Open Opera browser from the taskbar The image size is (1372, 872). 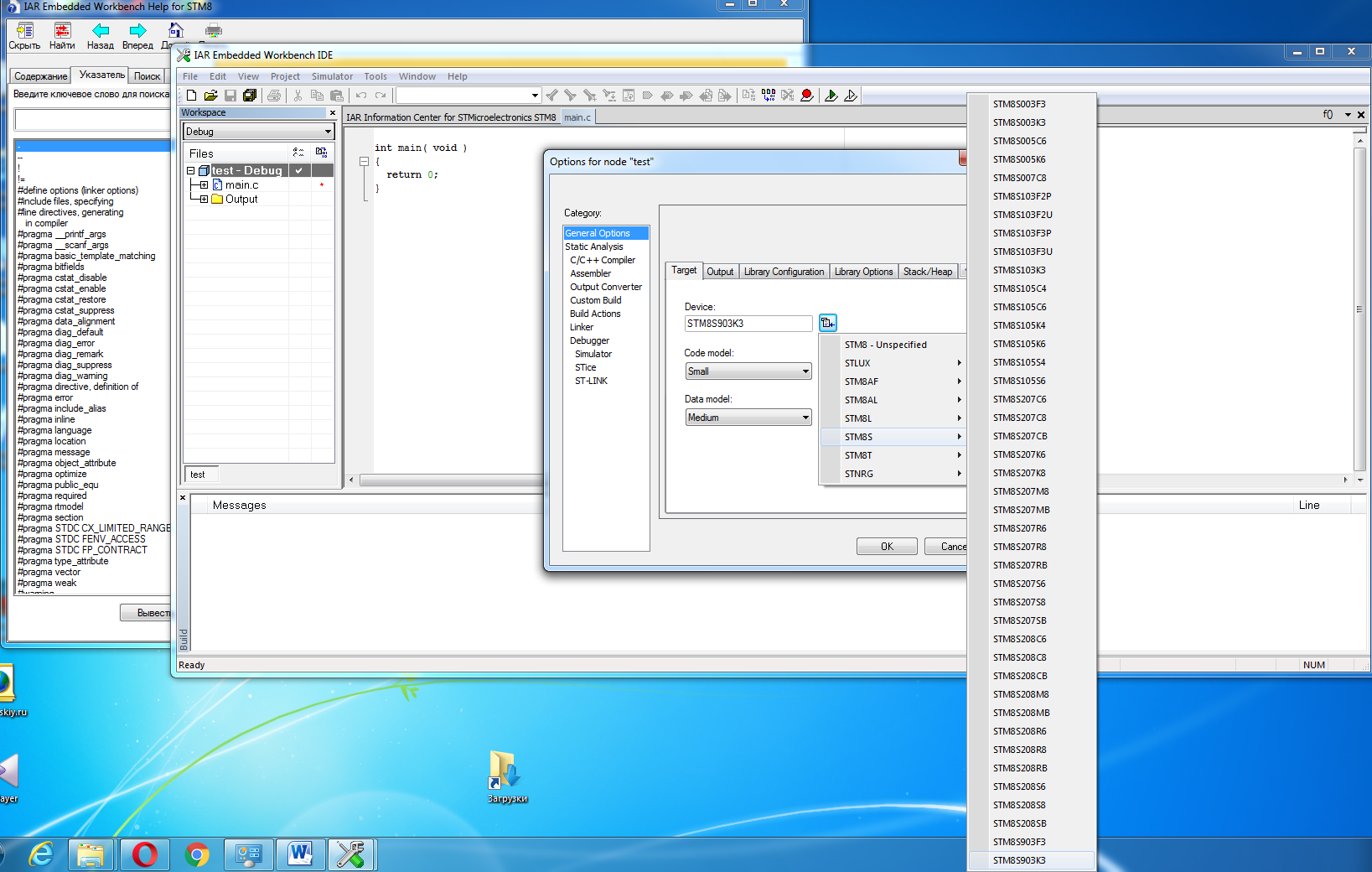pos(144,854)
